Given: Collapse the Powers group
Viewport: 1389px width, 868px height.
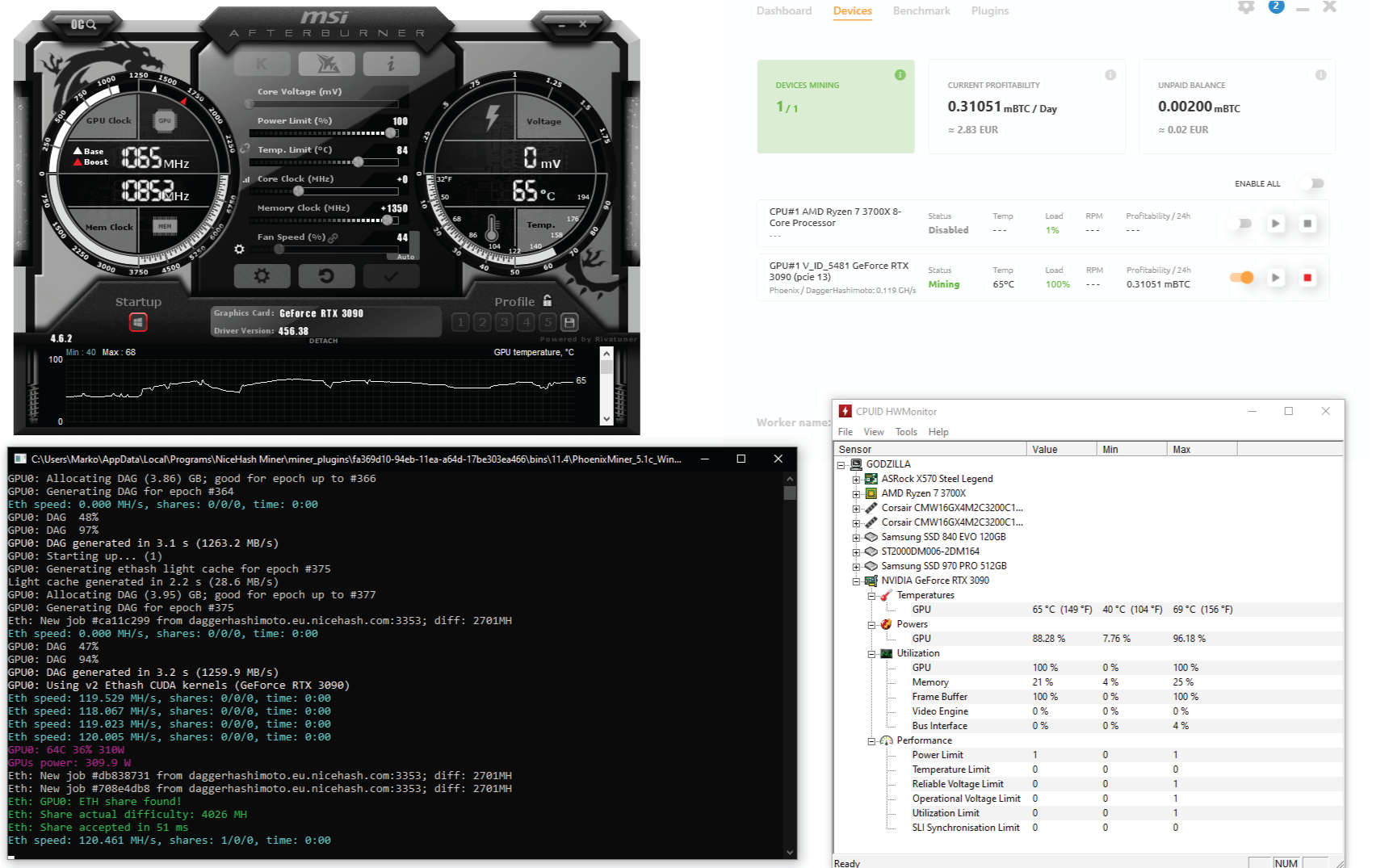Looking at the screenshot, I should click(871, 625).
